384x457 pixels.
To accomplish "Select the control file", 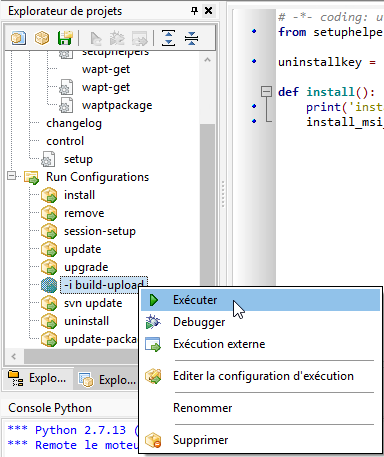I will [x=65, y=141].
